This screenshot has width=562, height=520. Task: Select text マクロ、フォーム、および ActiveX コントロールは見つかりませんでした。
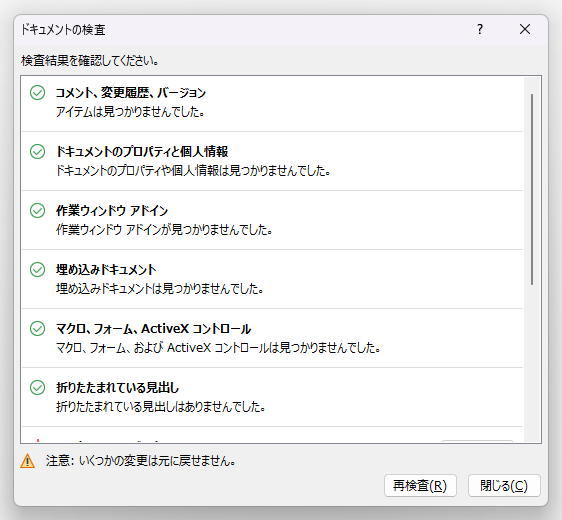(x=218, y=348)
